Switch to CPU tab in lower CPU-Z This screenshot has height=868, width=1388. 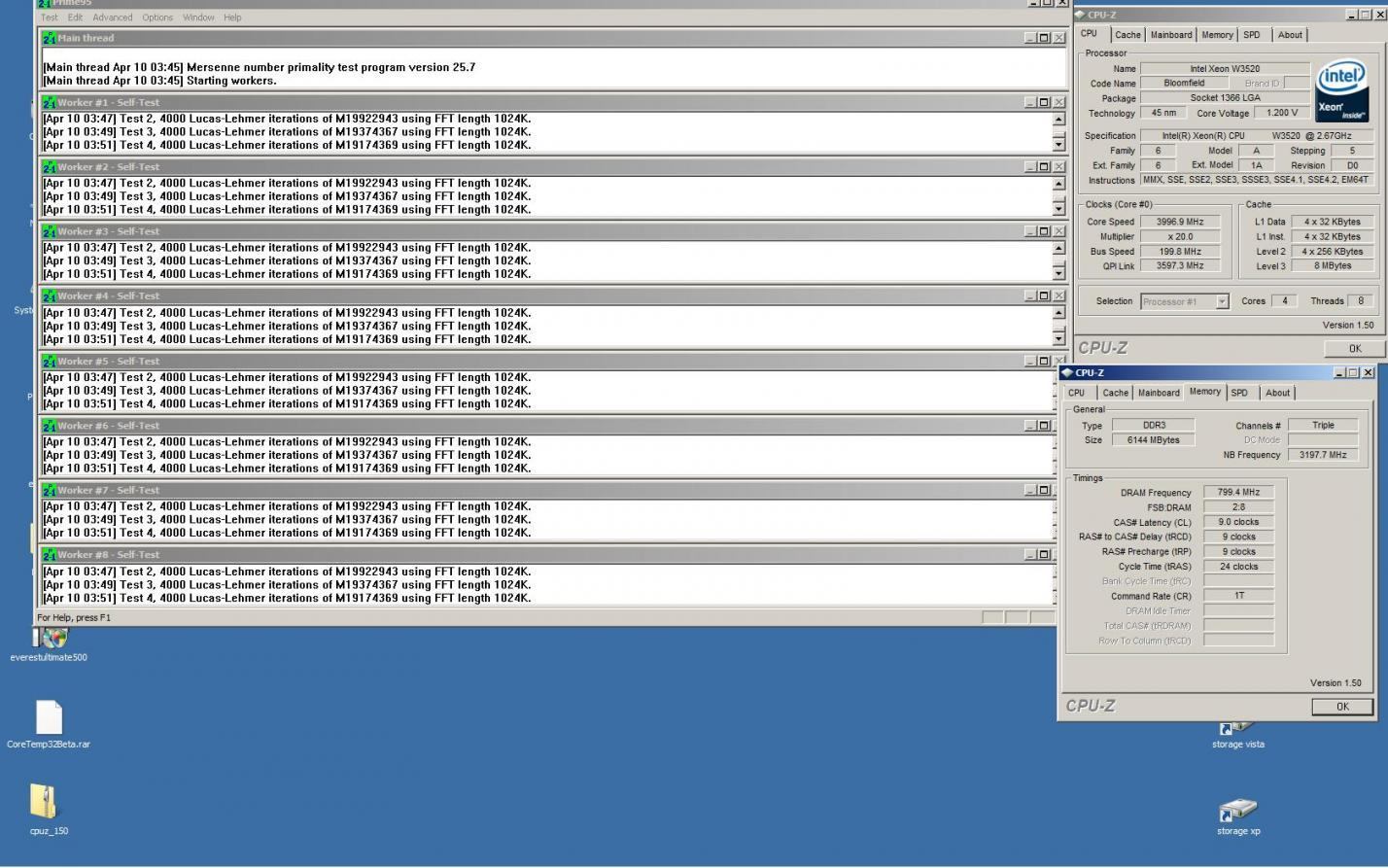pyautogui.click(x=1077, y=393)
